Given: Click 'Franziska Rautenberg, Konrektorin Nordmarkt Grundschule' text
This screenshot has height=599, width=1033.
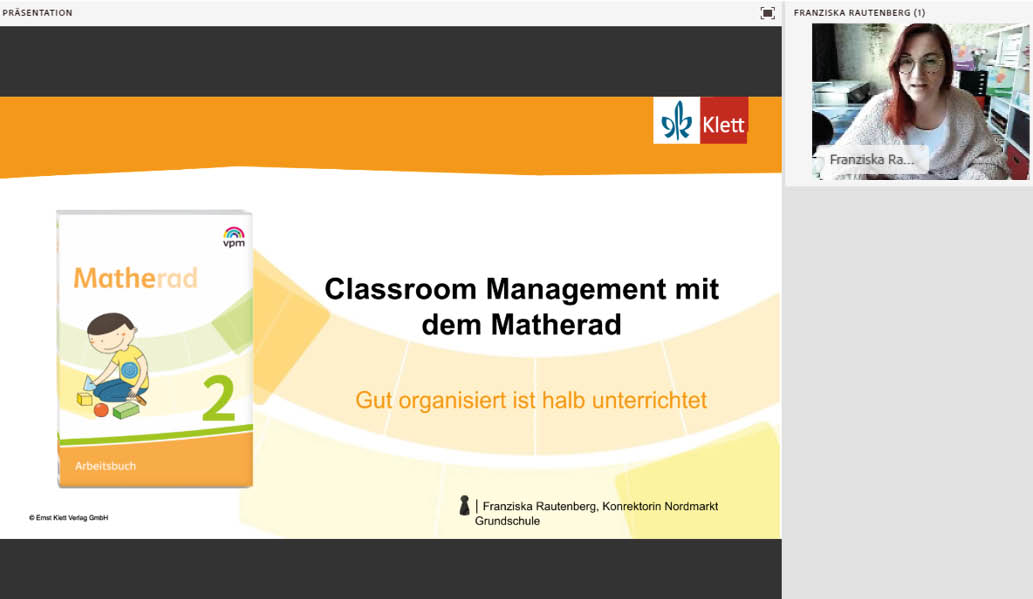Looking at the screenshot, I should 596,513.
